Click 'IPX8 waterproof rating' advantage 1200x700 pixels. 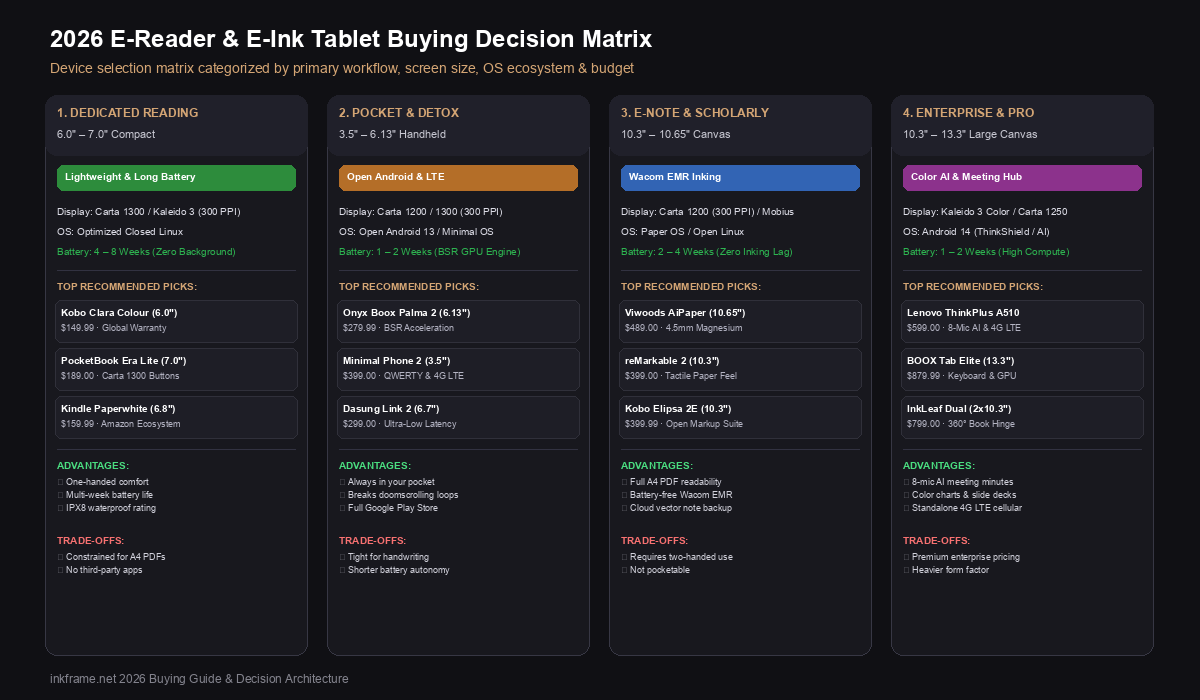tap(111, 508)
